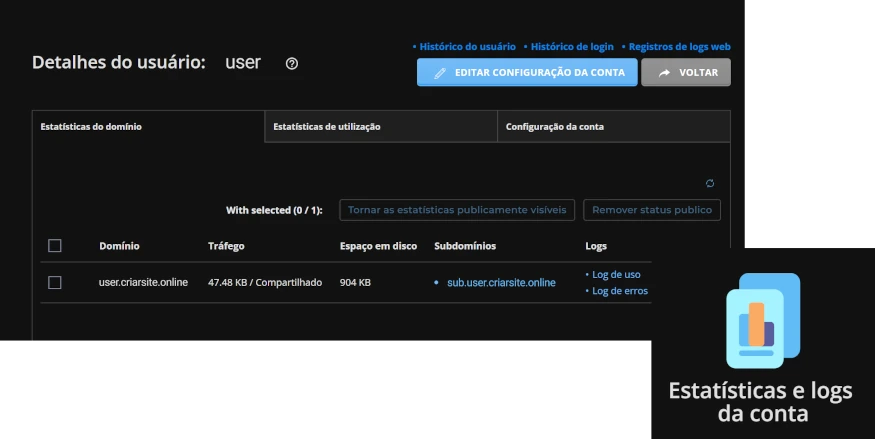Screen dimensions: 875x439
Task: Switch to Estatísticas do domínio tab
Action: (x=91, y=127)
